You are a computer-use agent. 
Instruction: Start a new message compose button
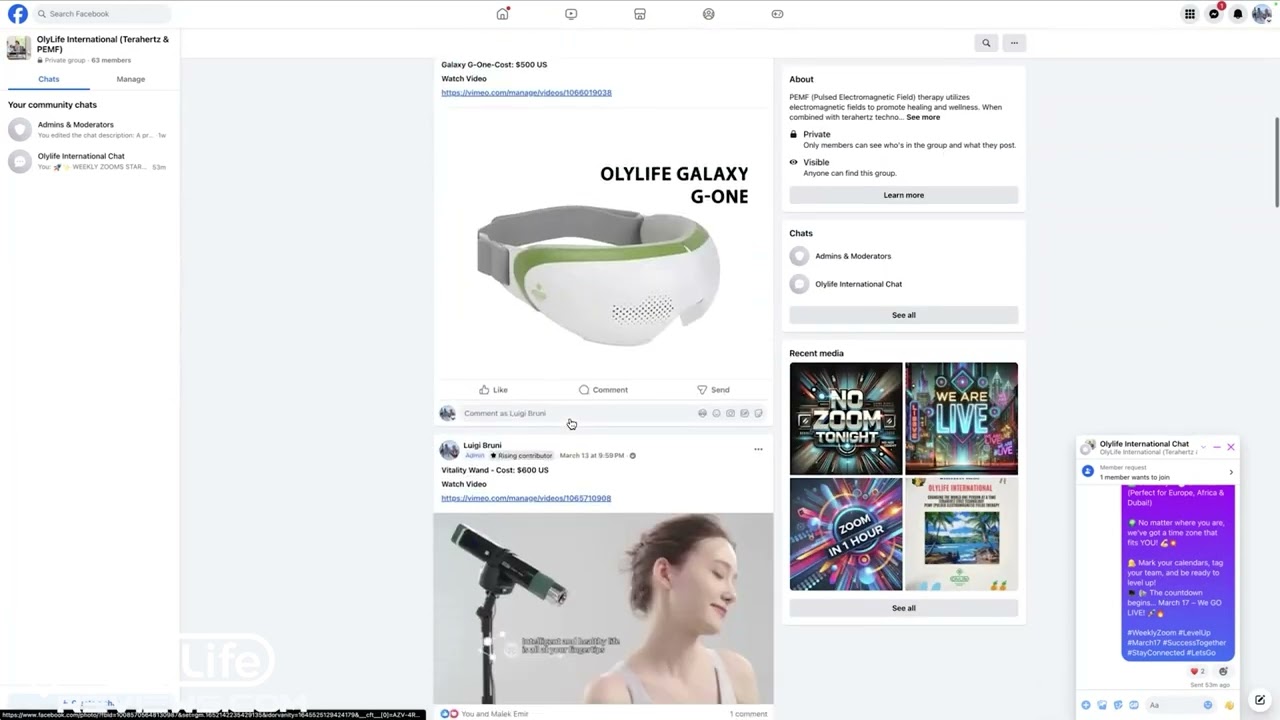tap(1260, 700)
